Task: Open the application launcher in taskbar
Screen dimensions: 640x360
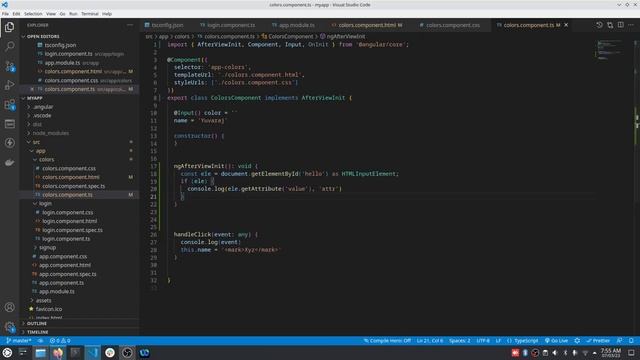Action: coord(7,353)
